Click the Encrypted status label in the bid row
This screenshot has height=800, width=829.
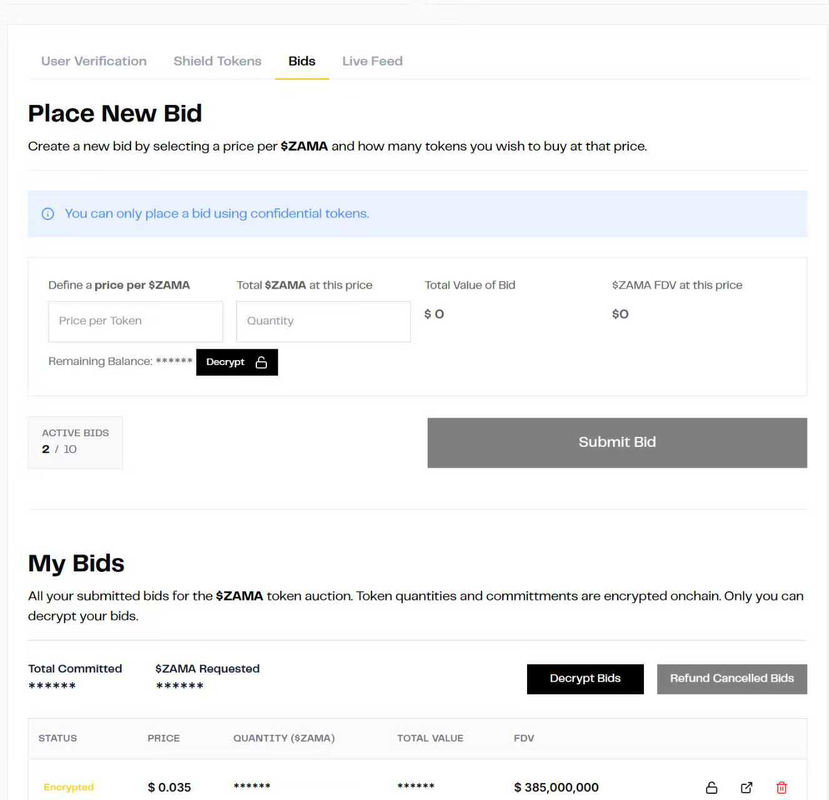[x=68, y=788]
